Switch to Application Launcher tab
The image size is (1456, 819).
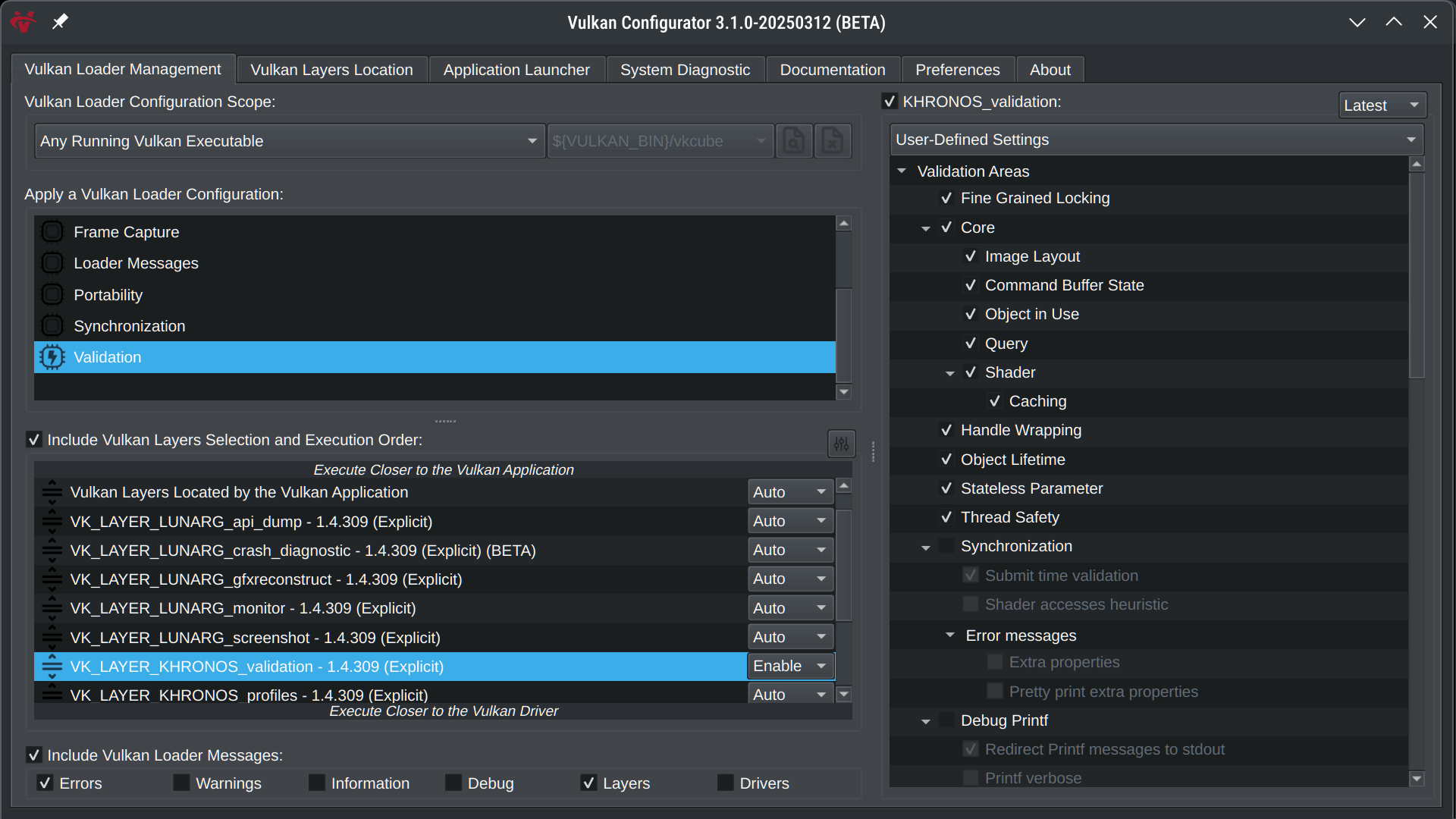(x=516, y=70)
